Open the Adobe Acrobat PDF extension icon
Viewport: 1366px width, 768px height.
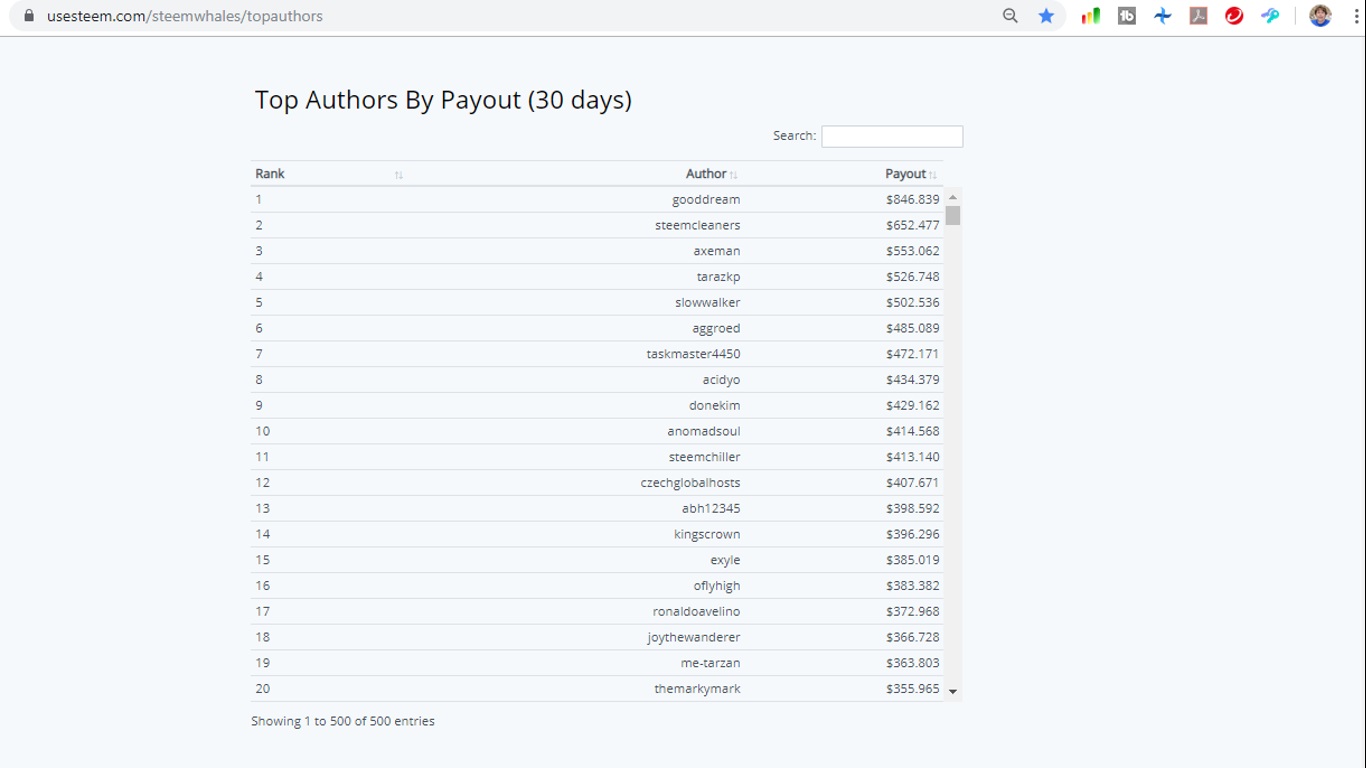pos(1198,16)
